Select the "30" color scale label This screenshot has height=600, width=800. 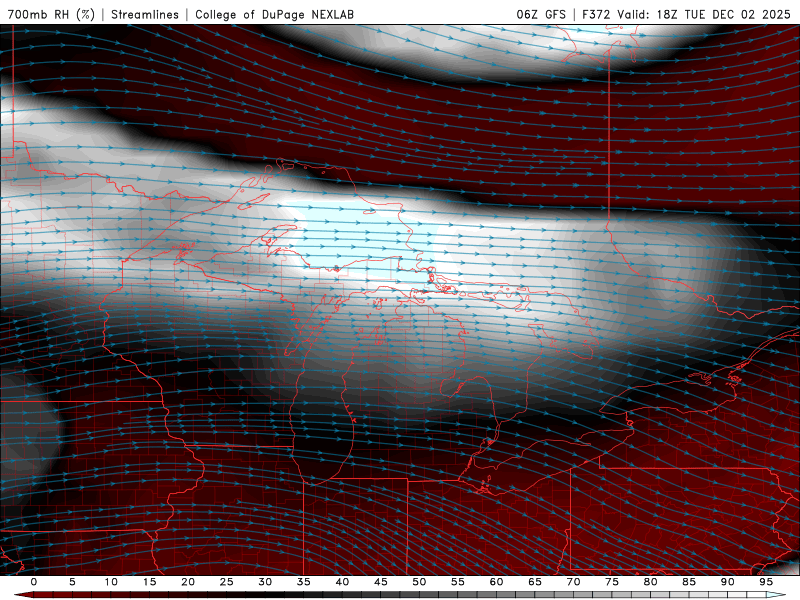[265, 582]
